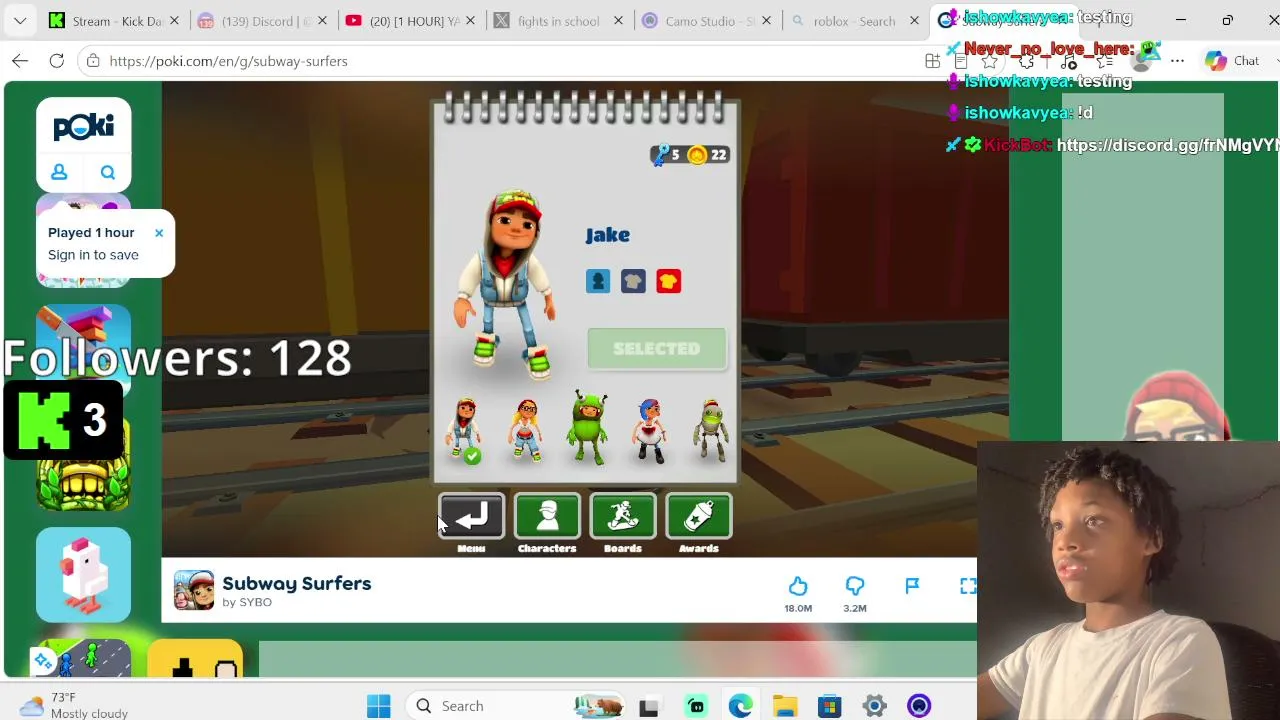Close the Stream - Kick tab
The height and width of the screenshot is (720, 1280).
[174, 21]
